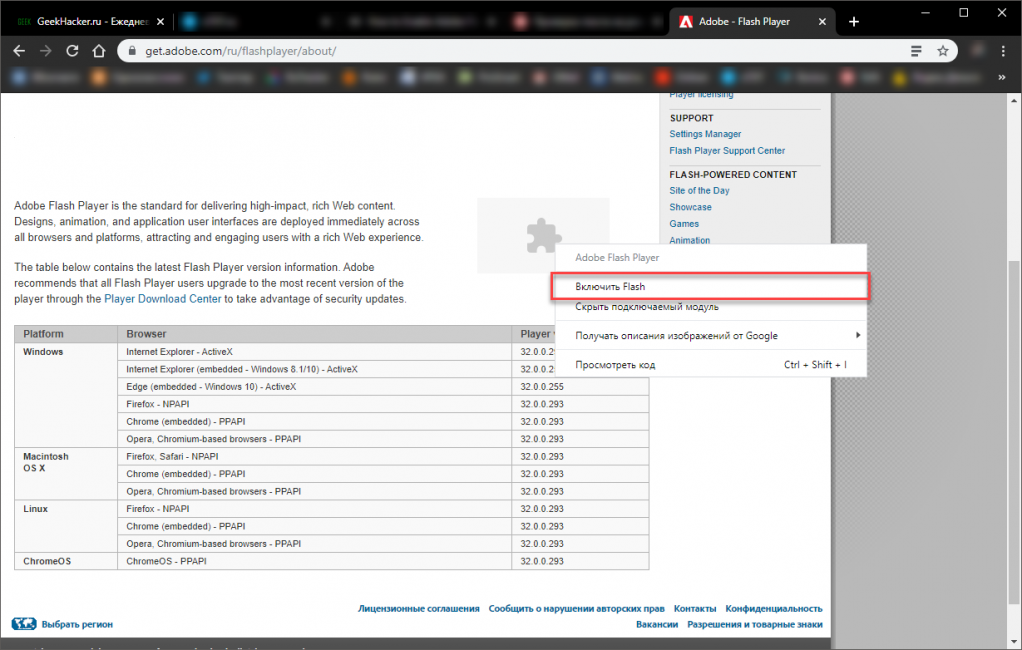Go to Flash Player Support Center
Screen dimensions: 1022x650
(727, 151)
